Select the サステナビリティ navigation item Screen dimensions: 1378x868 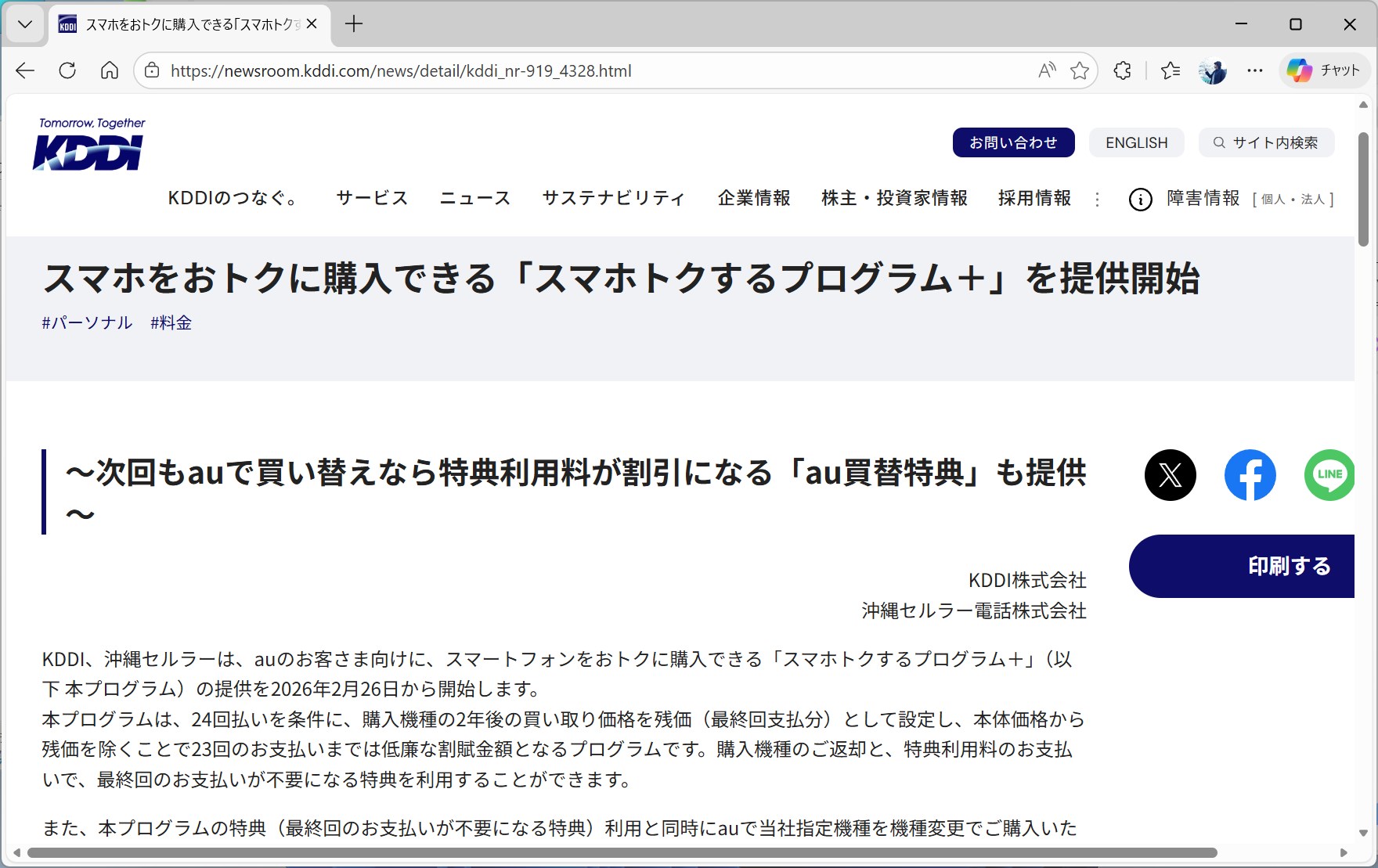pos(613,199)
